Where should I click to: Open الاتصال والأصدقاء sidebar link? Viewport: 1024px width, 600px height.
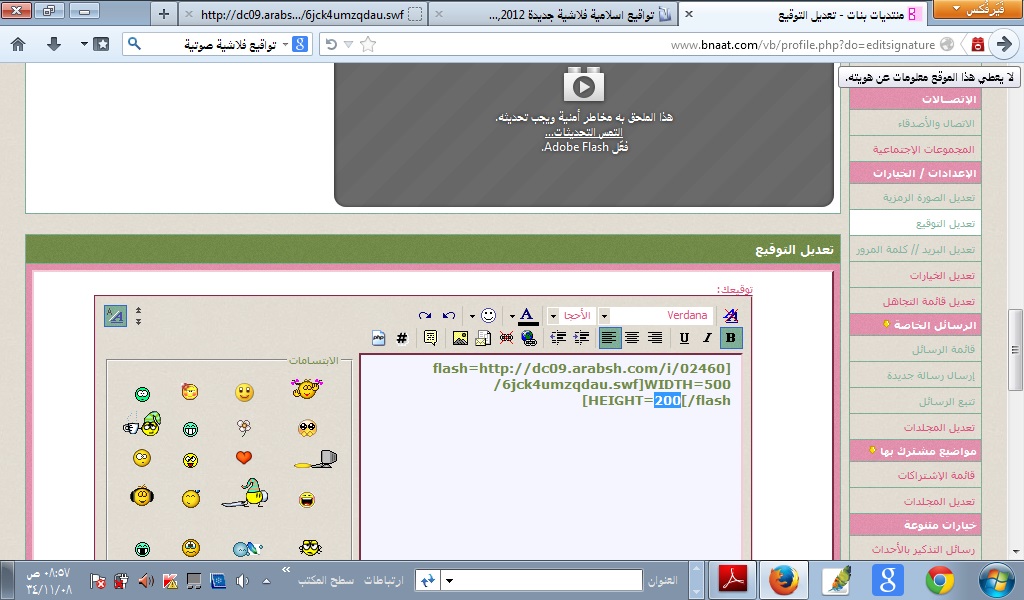pos(936,123)
